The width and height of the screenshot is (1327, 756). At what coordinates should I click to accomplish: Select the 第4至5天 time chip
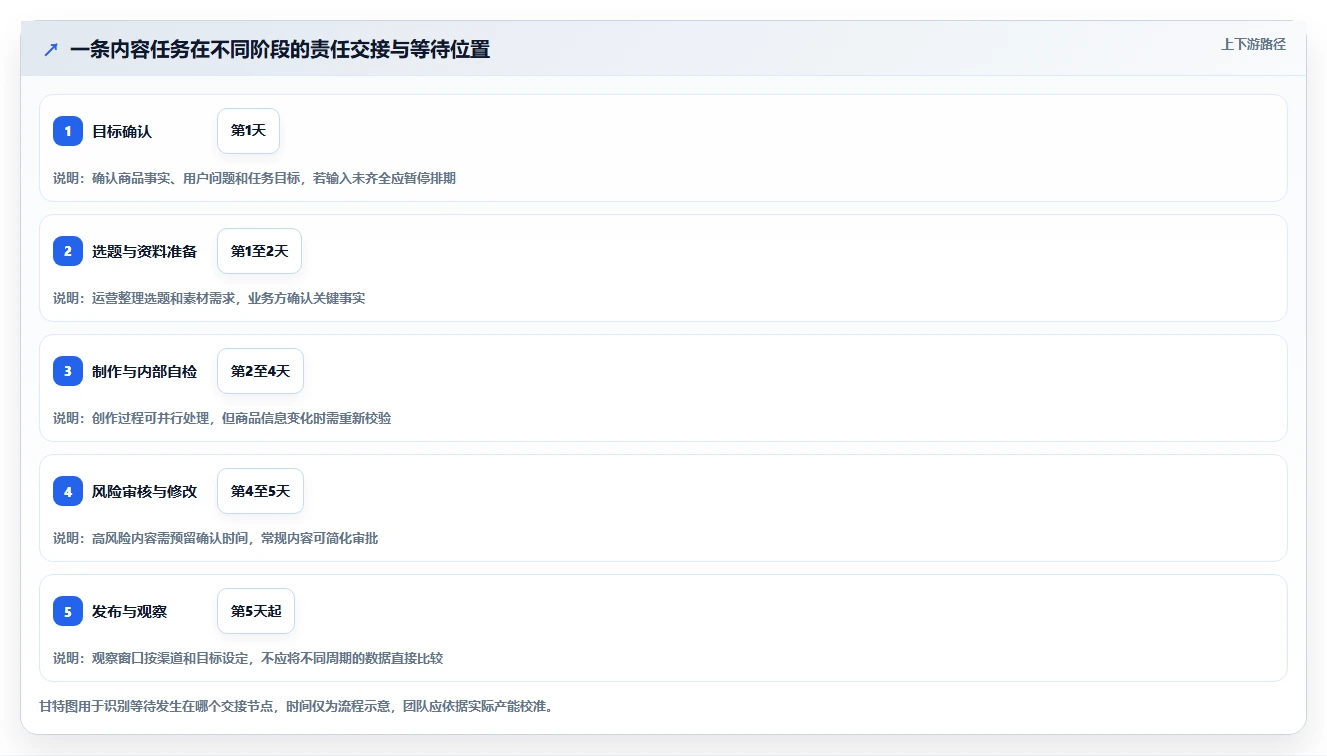[x=260, y=491]
